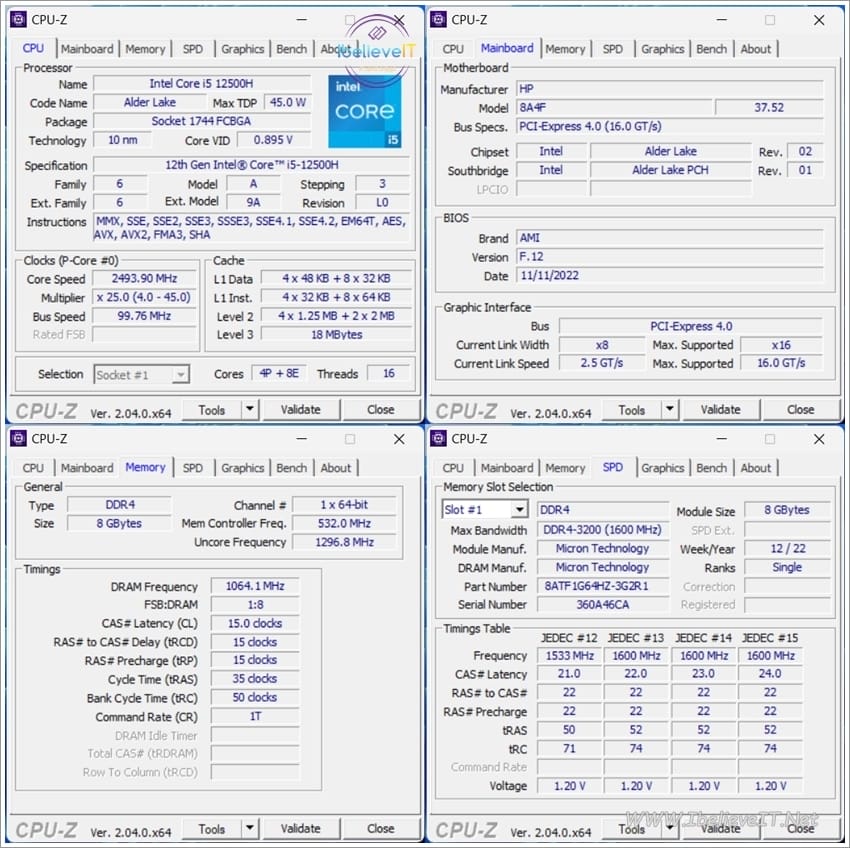The image size is (850, 848).
Task: Open About tab in the Memory window
Action: coord(335,468)
